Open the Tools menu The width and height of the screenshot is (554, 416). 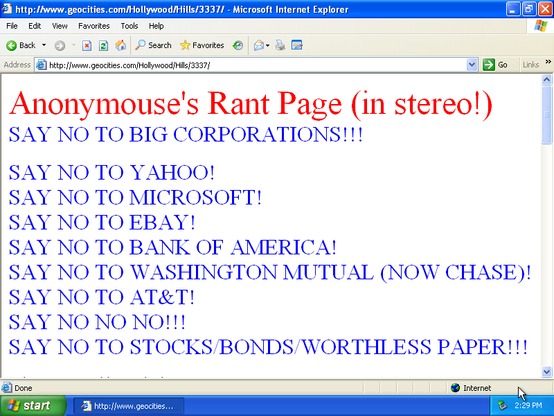pos(129,26)
